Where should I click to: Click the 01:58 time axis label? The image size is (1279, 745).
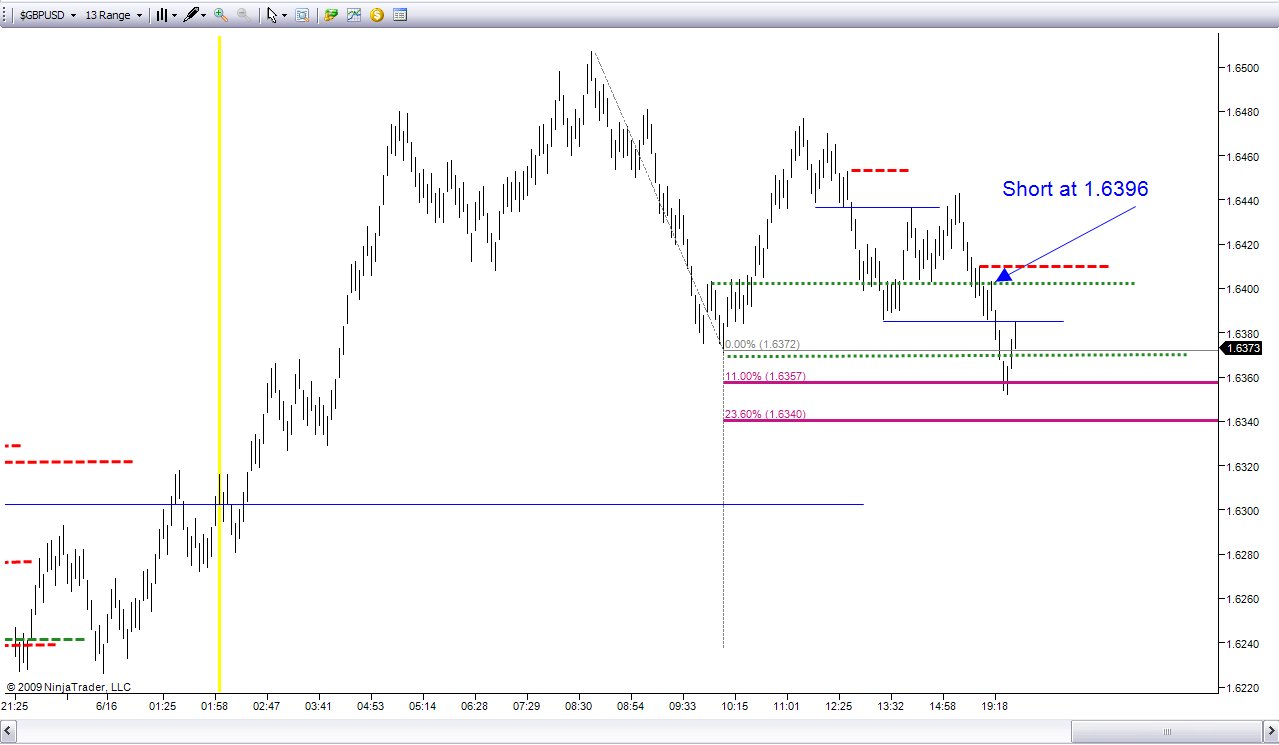pos(214,706)
